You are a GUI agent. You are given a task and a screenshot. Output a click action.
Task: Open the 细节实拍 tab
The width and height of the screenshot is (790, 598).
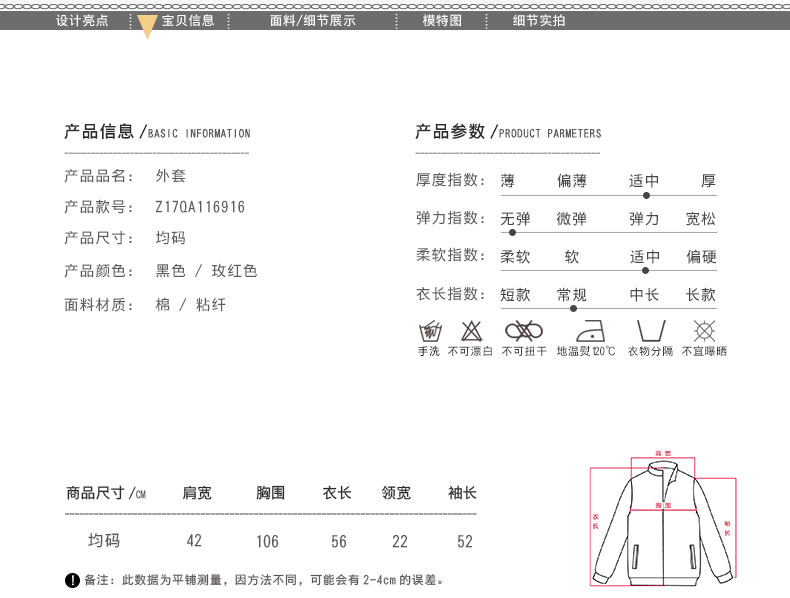tap(539, 20)
